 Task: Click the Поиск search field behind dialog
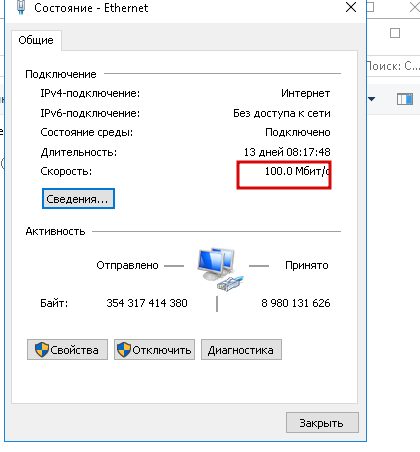tap(393, 66)
